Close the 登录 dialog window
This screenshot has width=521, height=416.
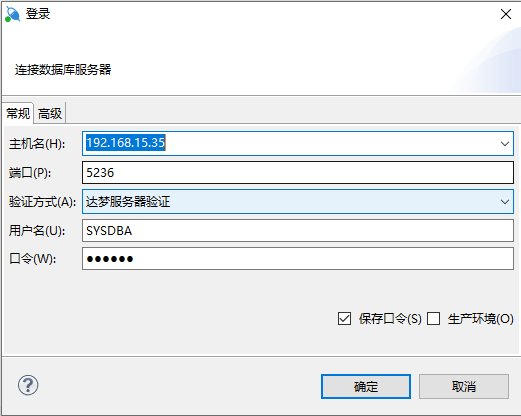pos(506,14)
